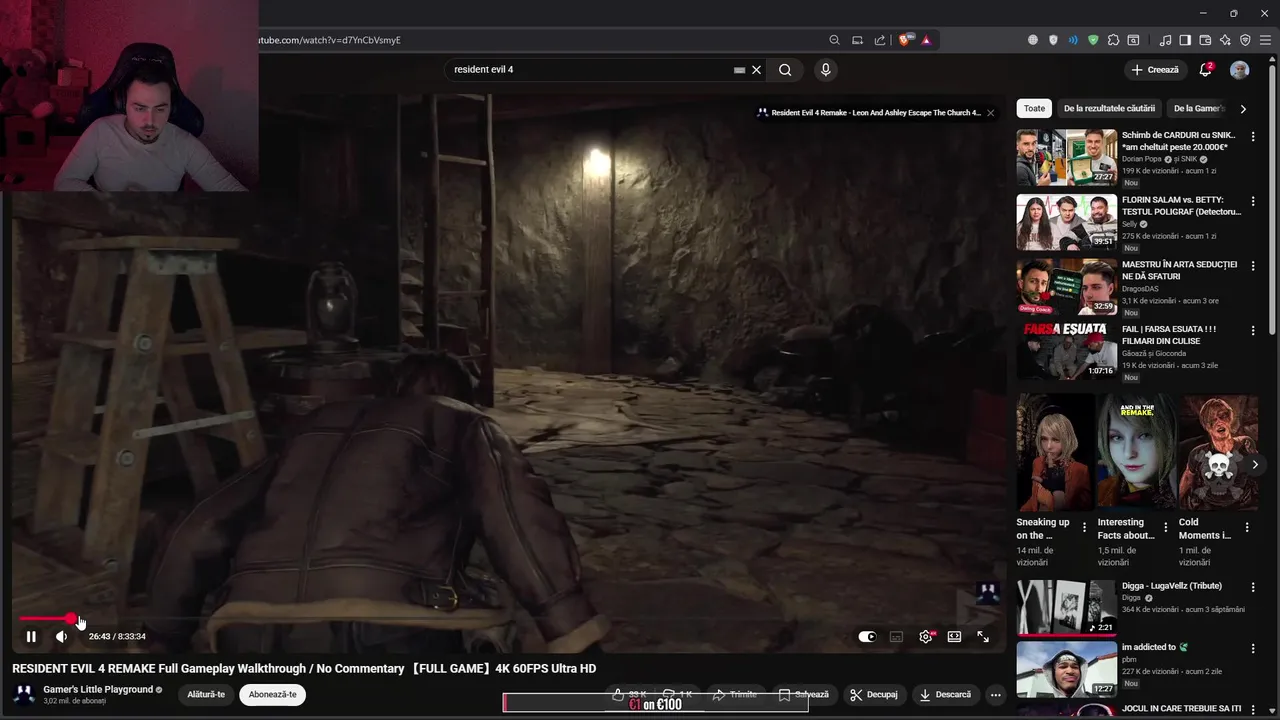1280x720 pixels.
Task: Open Brave Wallet icon
Action: pos(1205,40)
